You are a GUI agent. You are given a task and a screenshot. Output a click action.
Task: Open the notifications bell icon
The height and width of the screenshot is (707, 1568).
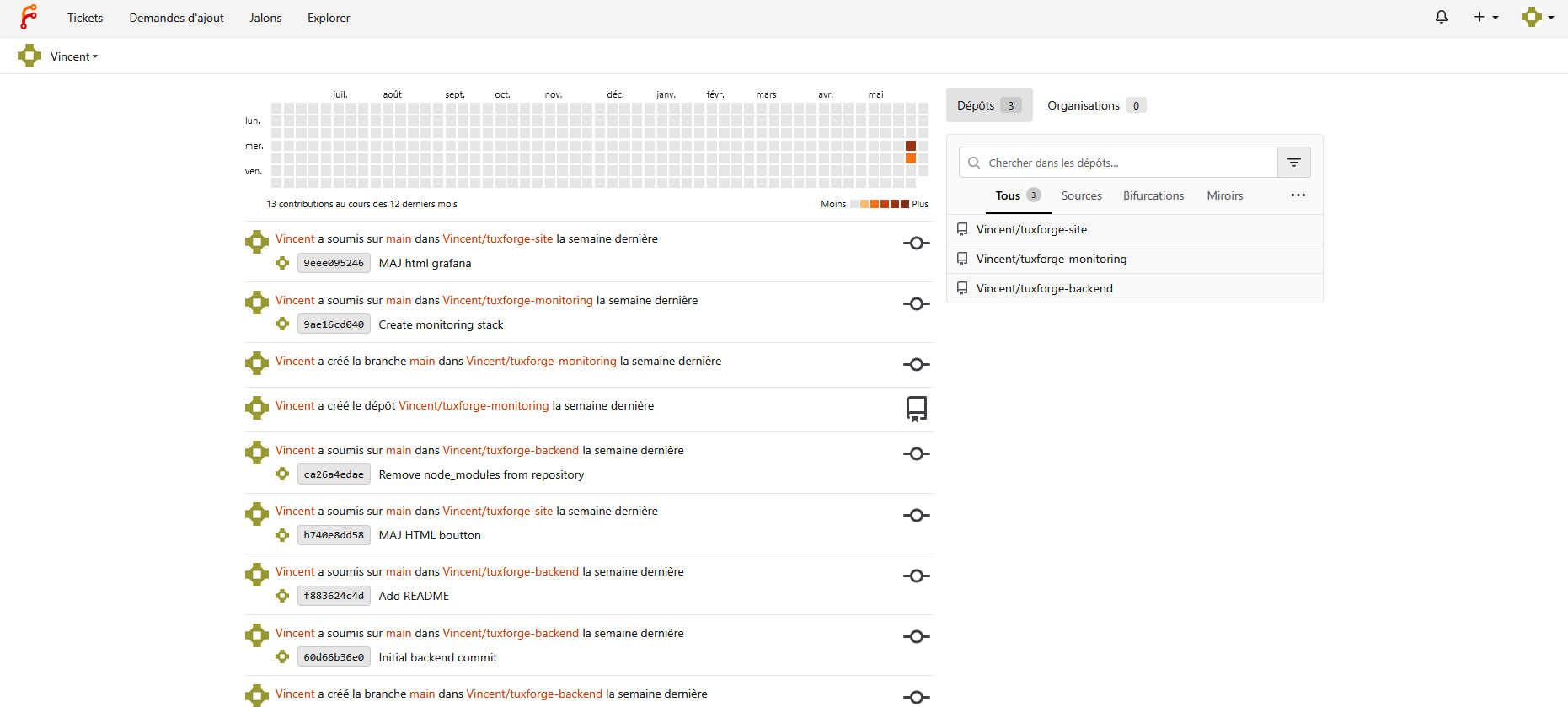click(1442, 17)
